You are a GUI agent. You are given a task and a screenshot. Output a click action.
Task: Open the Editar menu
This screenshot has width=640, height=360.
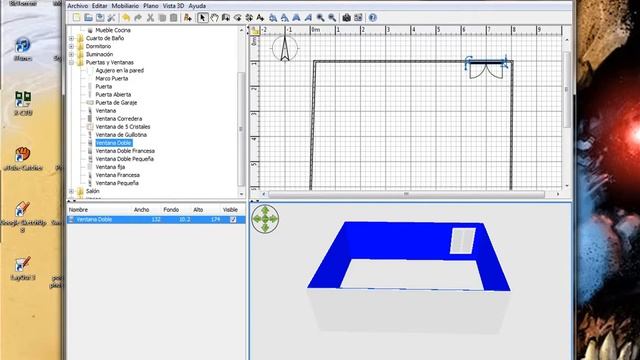coord(100,6)
